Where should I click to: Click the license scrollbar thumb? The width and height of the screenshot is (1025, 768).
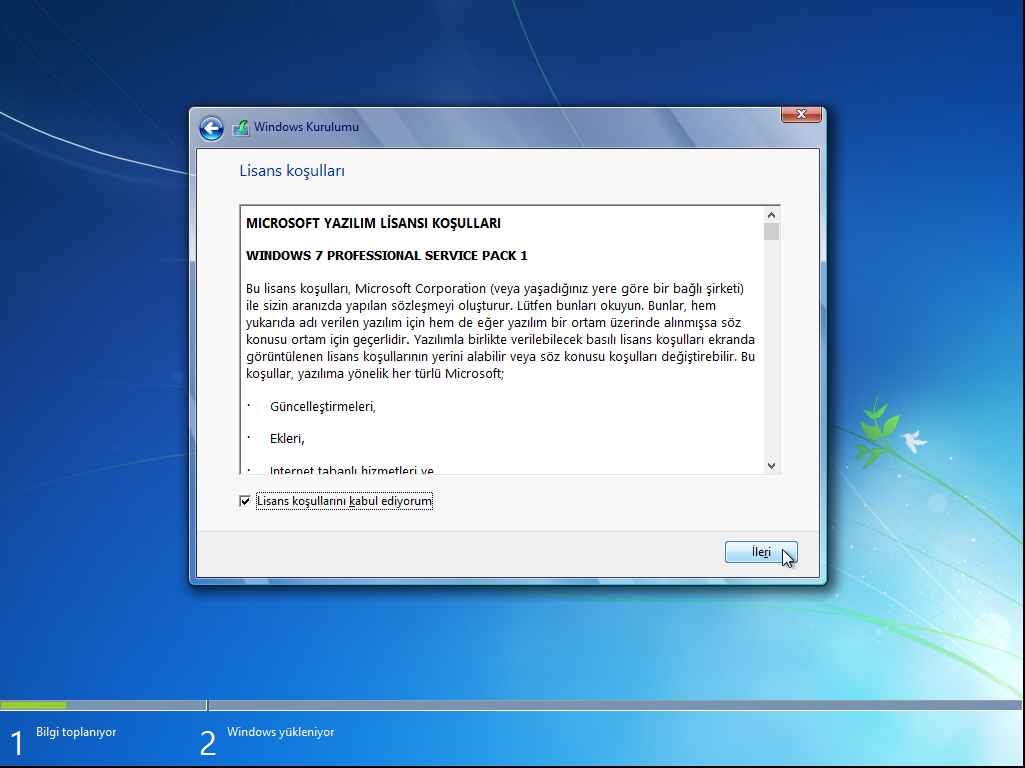click(771, 231)
